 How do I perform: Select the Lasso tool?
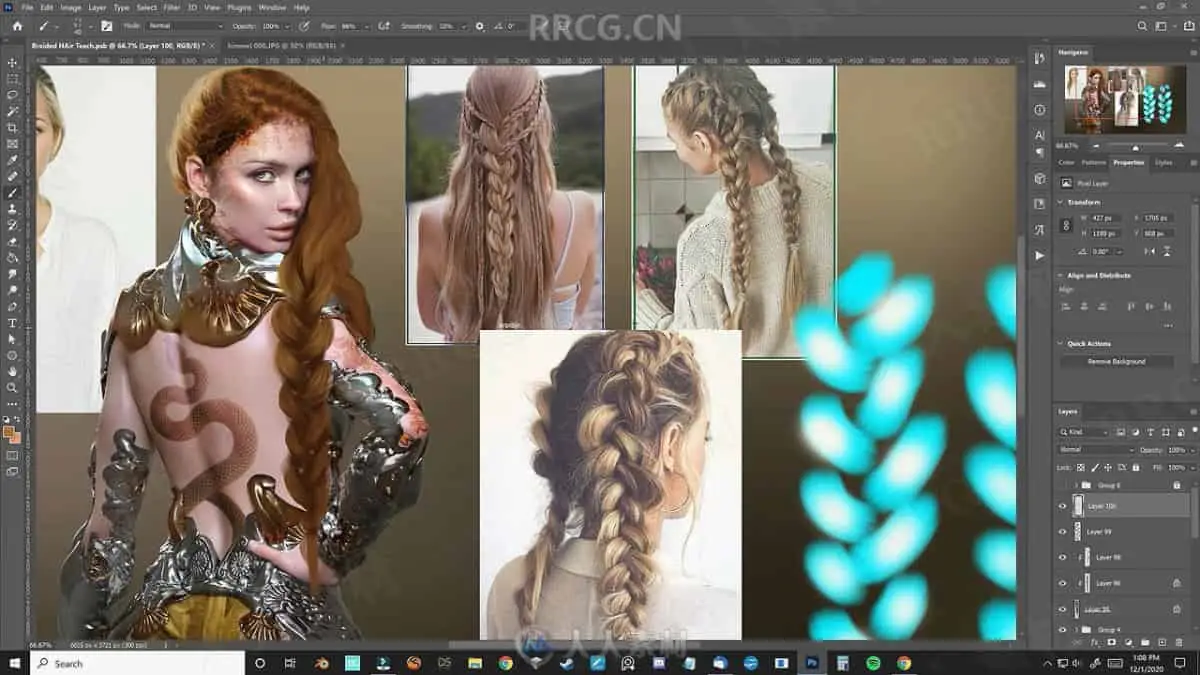click(x=13, y=95)
